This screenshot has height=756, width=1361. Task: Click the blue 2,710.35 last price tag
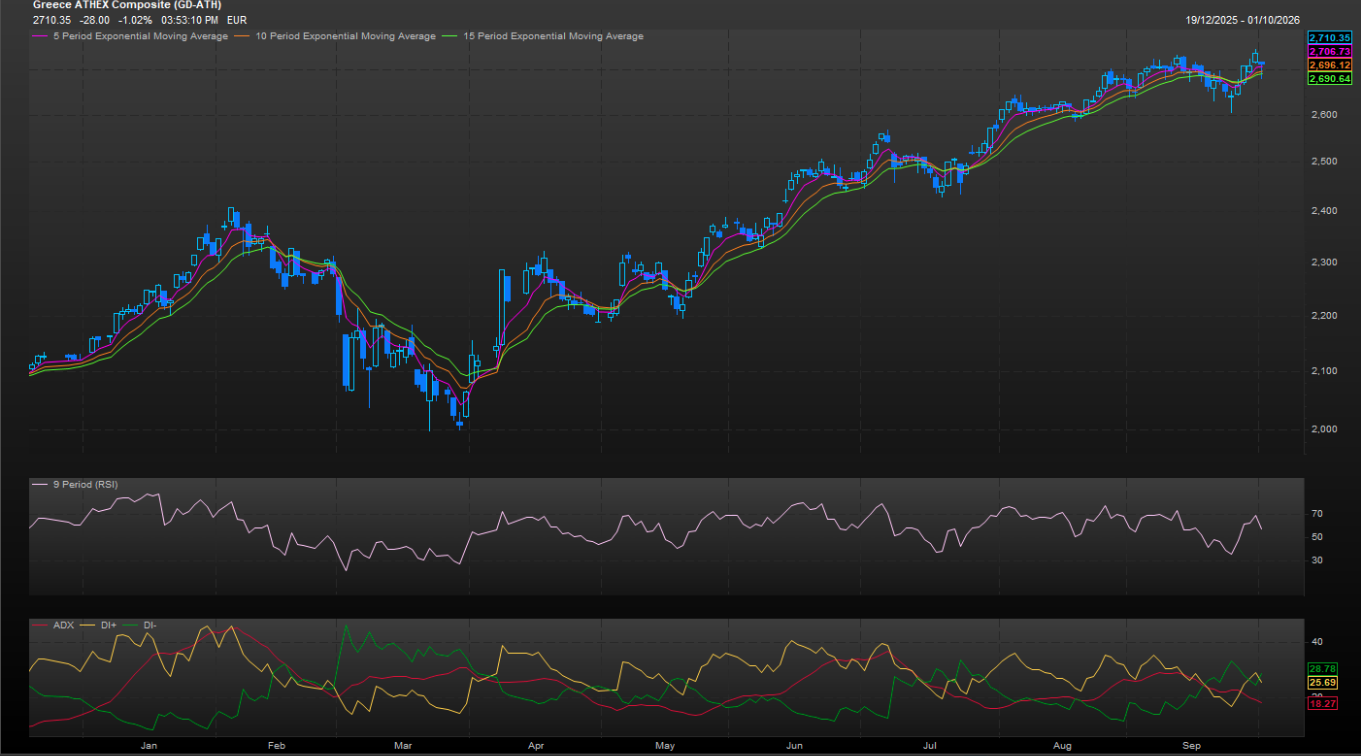1330,37
